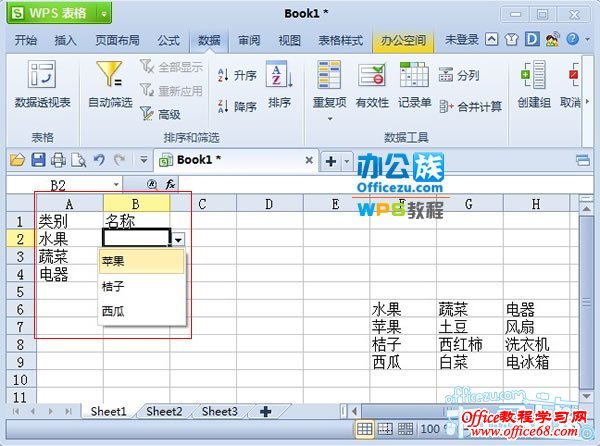Choose 桔子 in the dropdown list
This screenshot has width=600, height=446.
(x=142, y=286)
